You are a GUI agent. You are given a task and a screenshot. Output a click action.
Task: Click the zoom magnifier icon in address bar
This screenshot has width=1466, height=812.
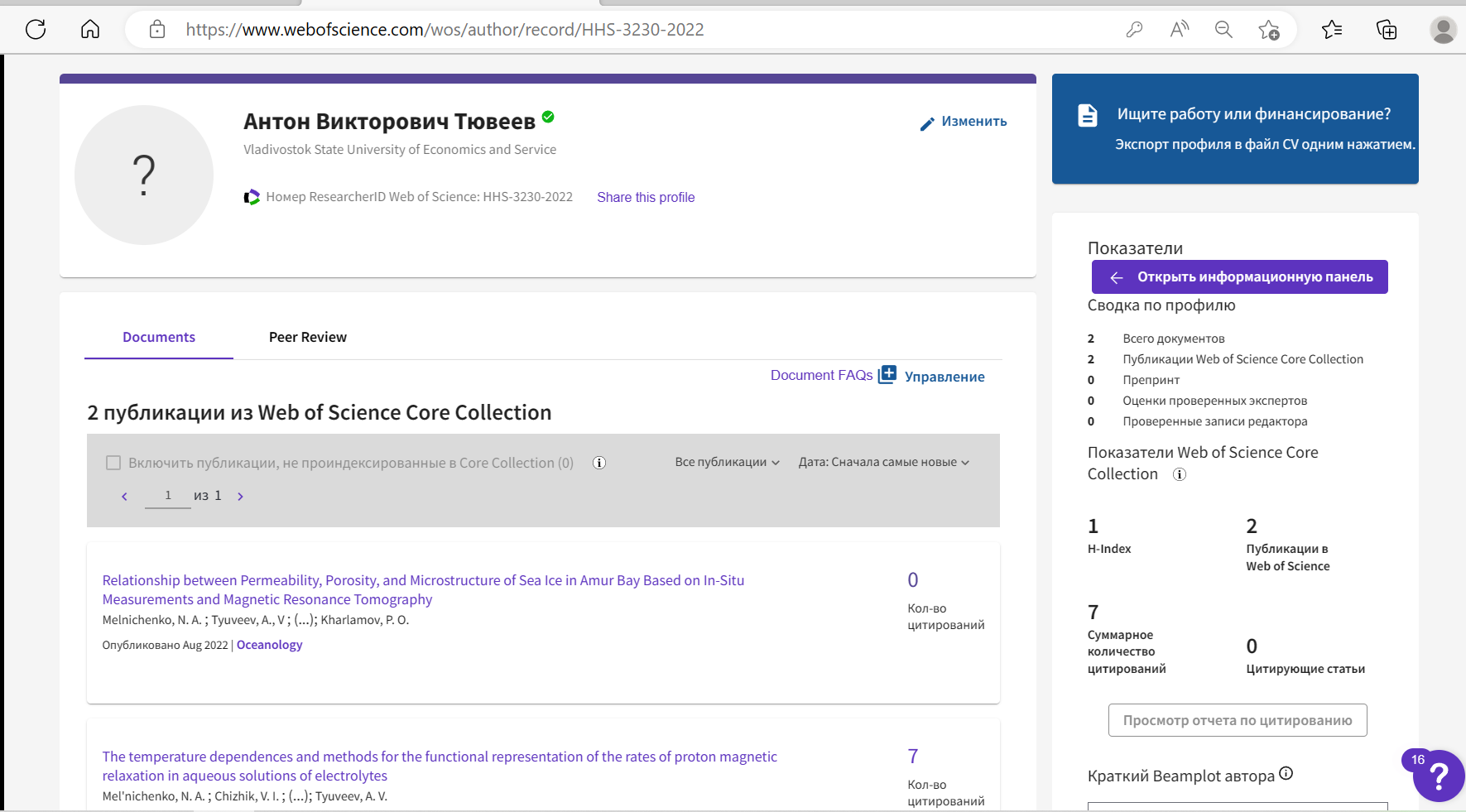pos(1223,30)
